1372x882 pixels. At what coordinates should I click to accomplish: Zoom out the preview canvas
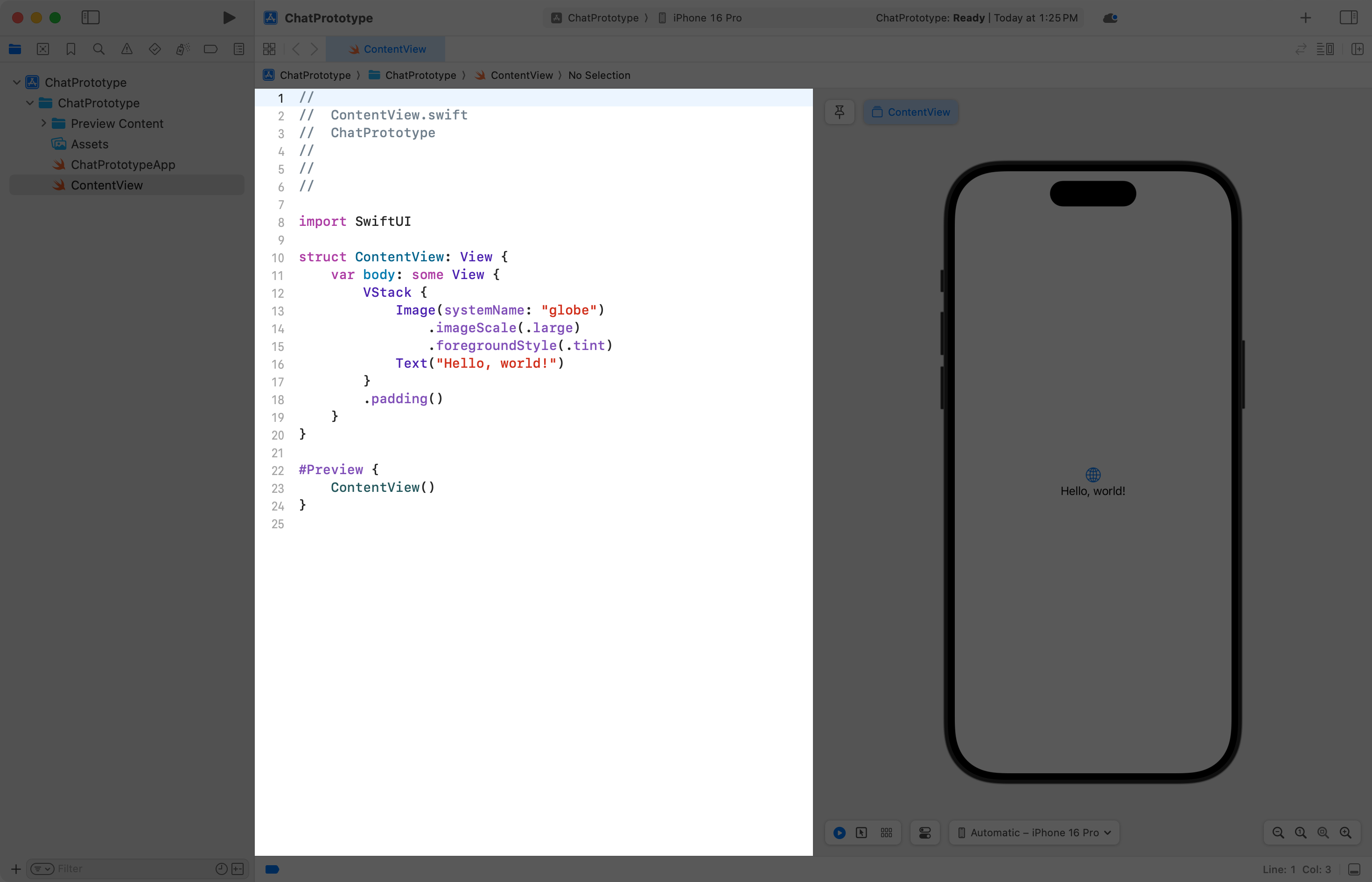1278,833
